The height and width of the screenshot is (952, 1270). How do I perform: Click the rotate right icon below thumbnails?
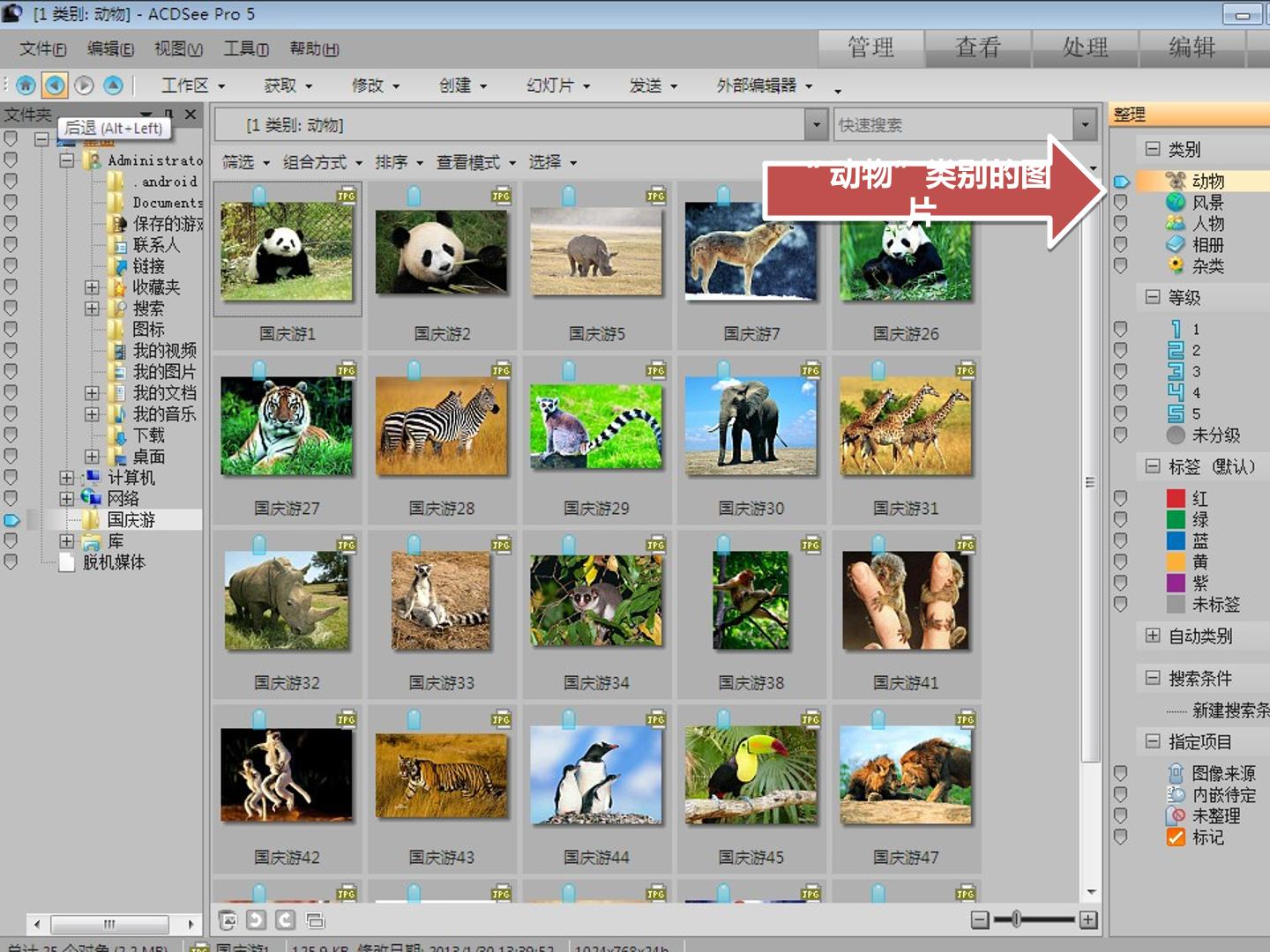pyautogui.click(x=285, y=920)
